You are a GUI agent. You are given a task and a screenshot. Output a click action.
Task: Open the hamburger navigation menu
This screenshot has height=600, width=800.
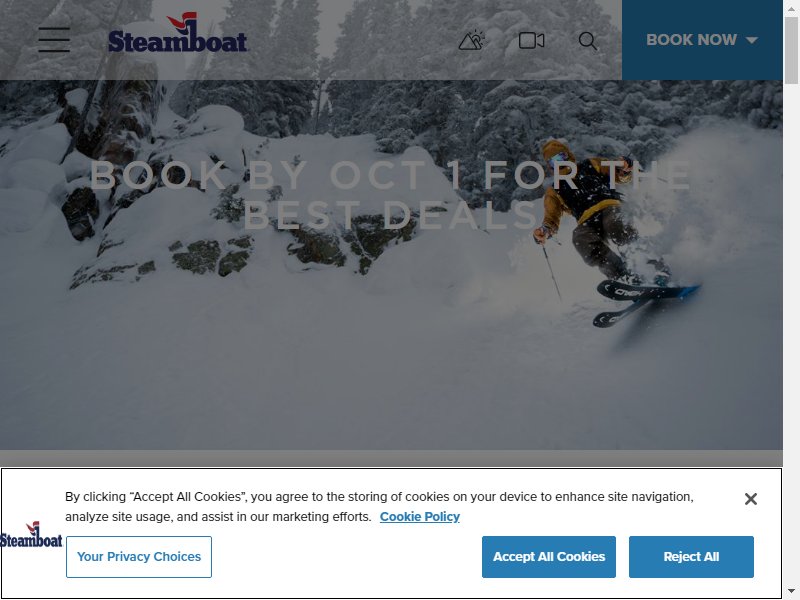tap(54, 40)
